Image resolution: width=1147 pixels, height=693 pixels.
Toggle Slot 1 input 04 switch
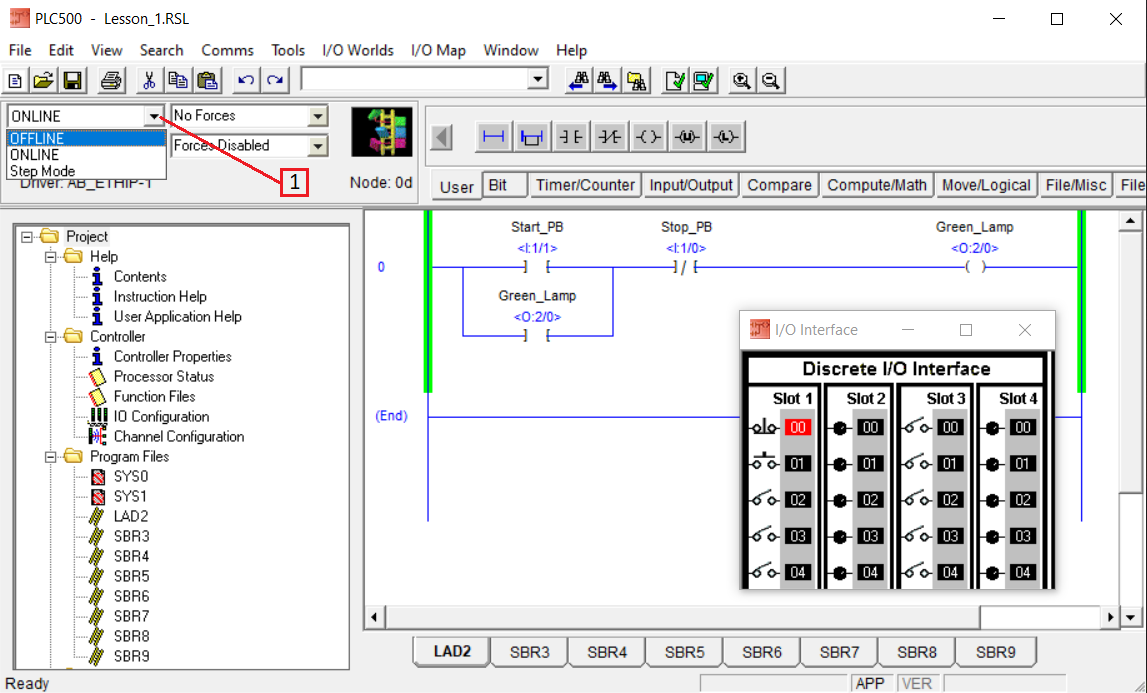764,572
